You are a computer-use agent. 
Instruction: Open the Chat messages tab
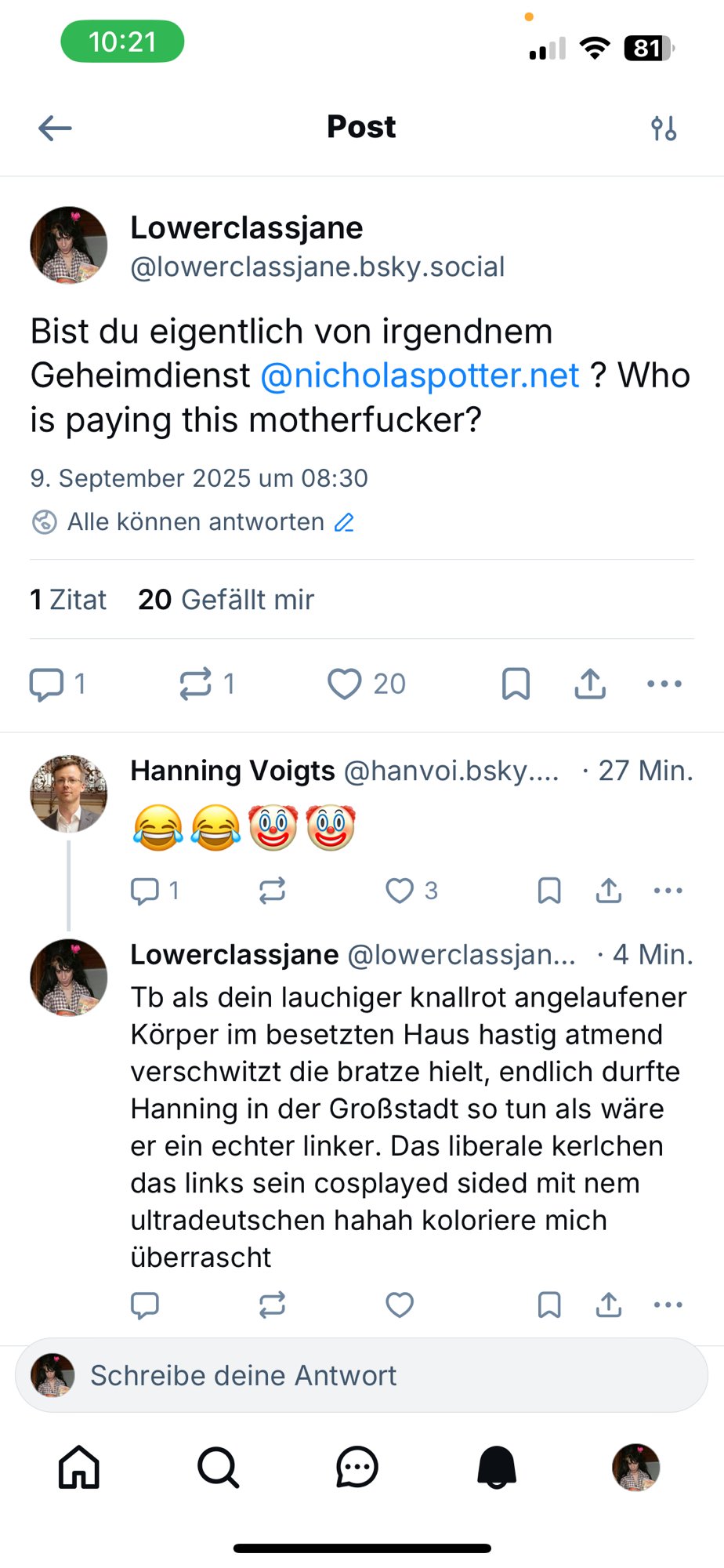point(357,1467)
